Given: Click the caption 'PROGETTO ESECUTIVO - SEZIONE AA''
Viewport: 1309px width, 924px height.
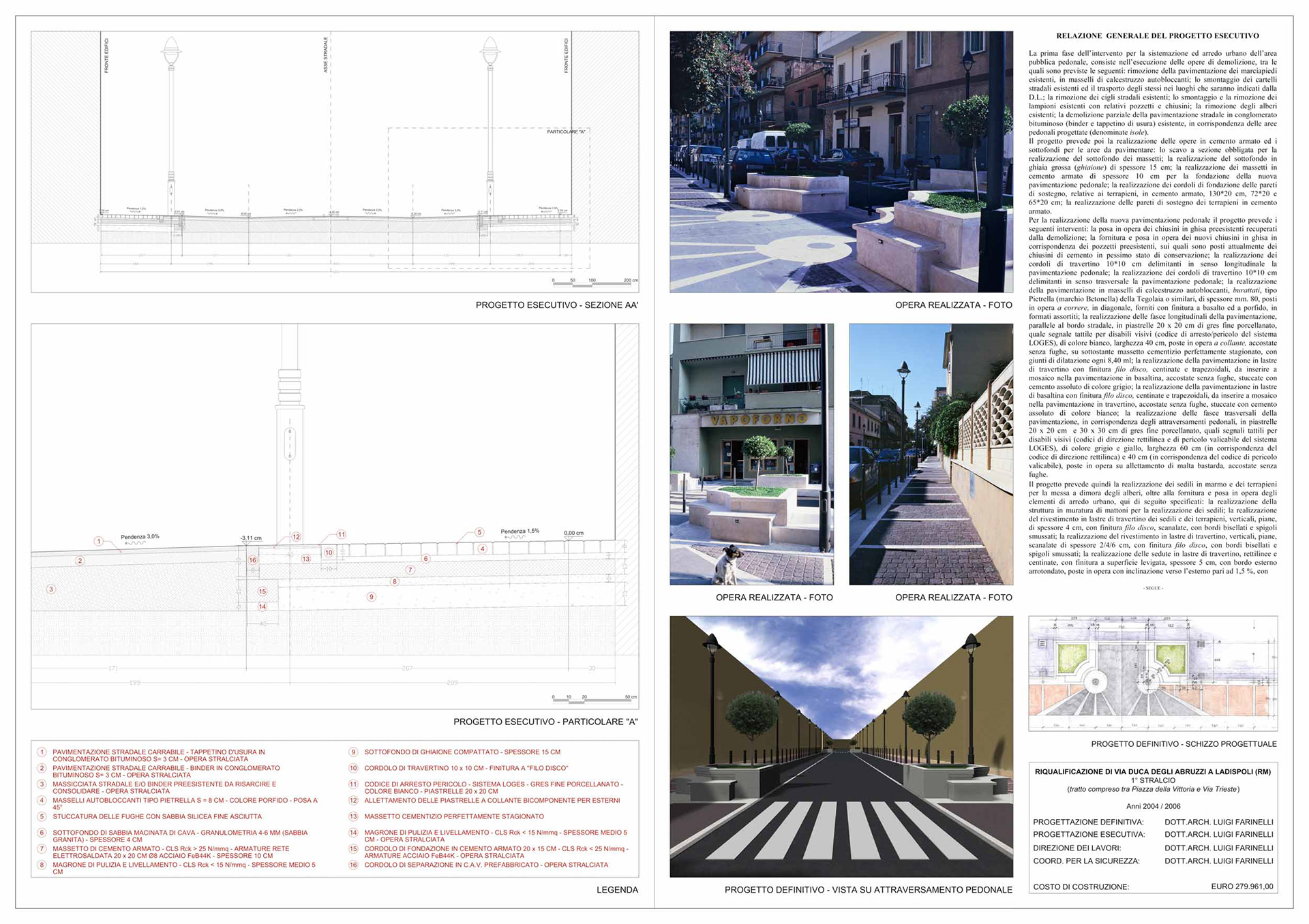Looking at the screenshot, I should click(x=557, y=305).
